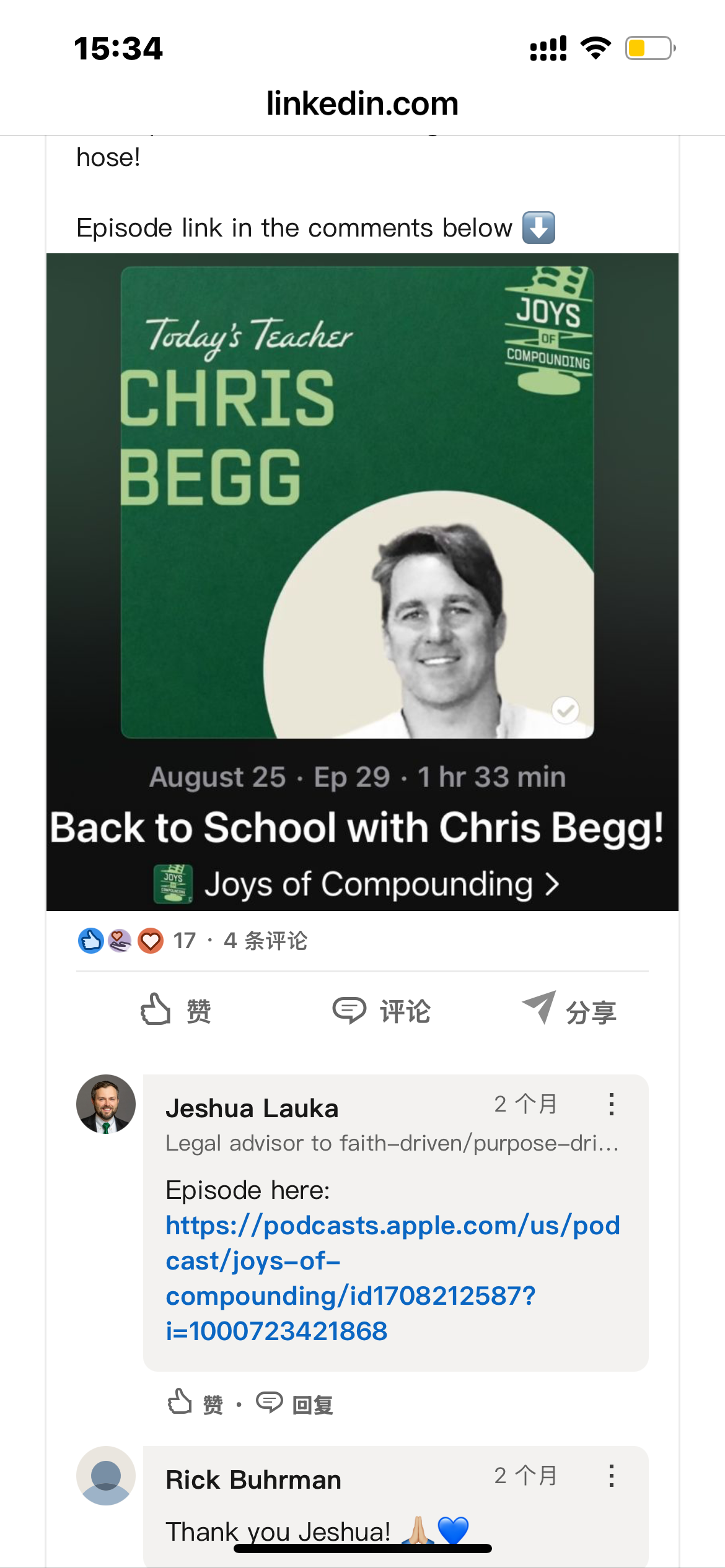Open Jeshua Lauka's profile picture
725x1568 pixels.
tap(106, 1104)
